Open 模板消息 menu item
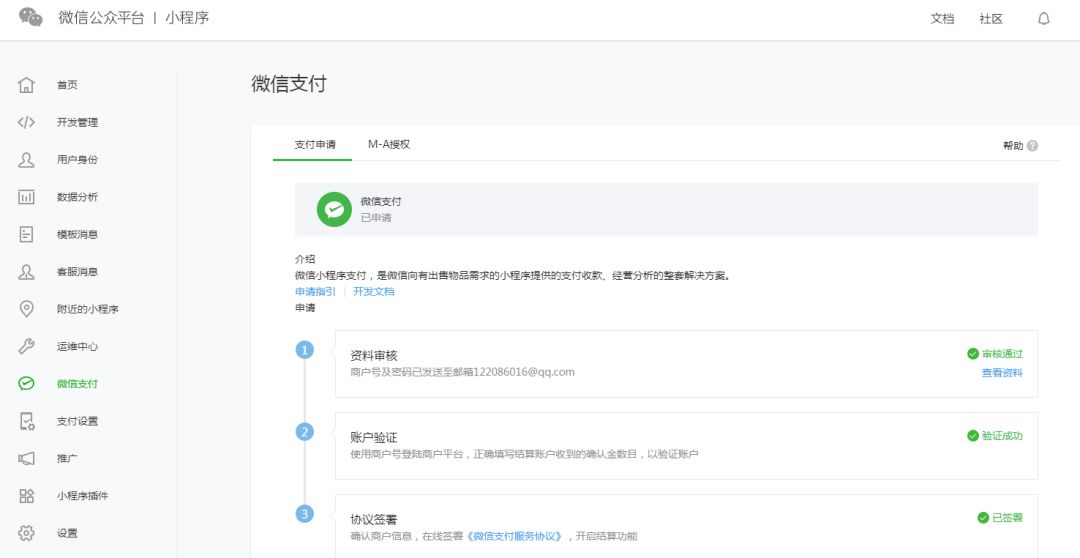The width and height of the screenshot is (1080, 558). point(77,234)
